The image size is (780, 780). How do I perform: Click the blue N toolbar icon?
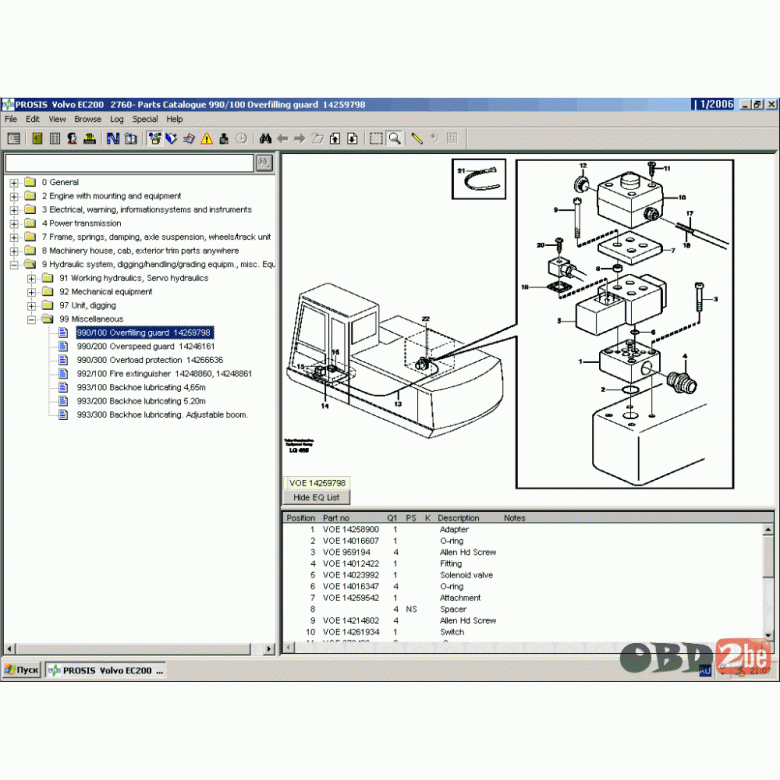tap(113, 139)
